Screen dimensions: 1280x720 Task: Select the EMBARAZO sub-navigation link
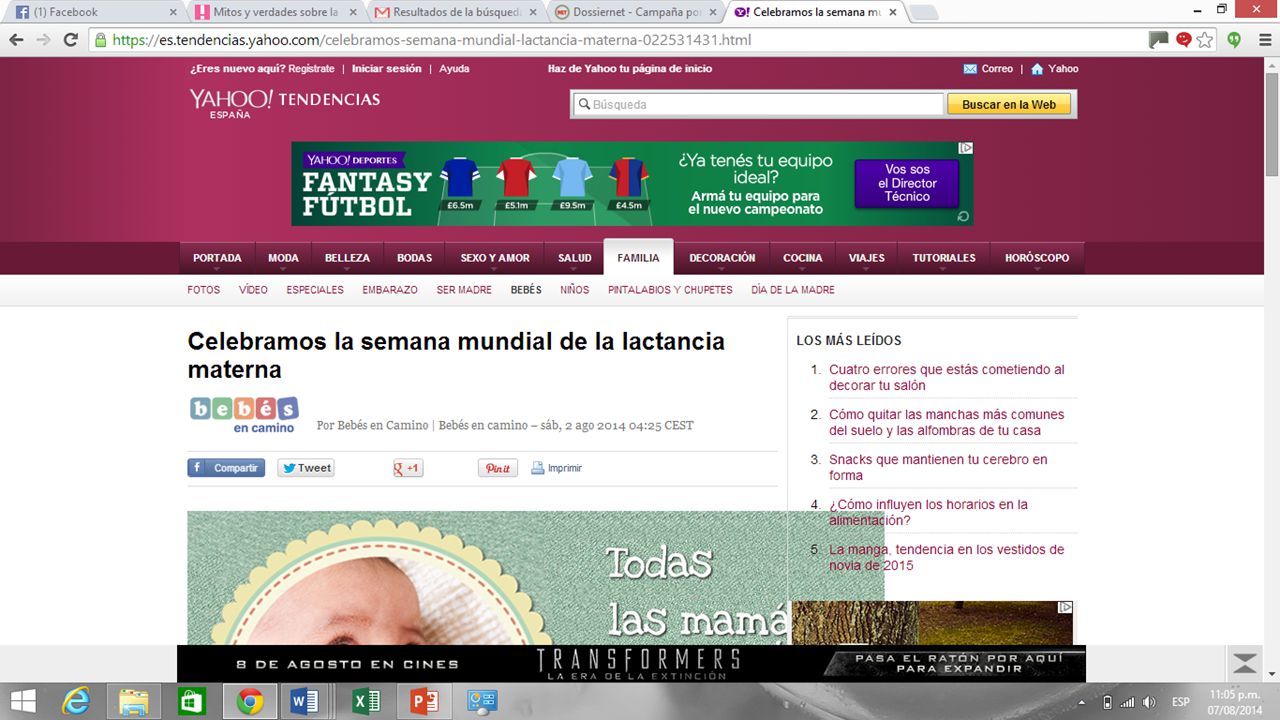[390, 290]
